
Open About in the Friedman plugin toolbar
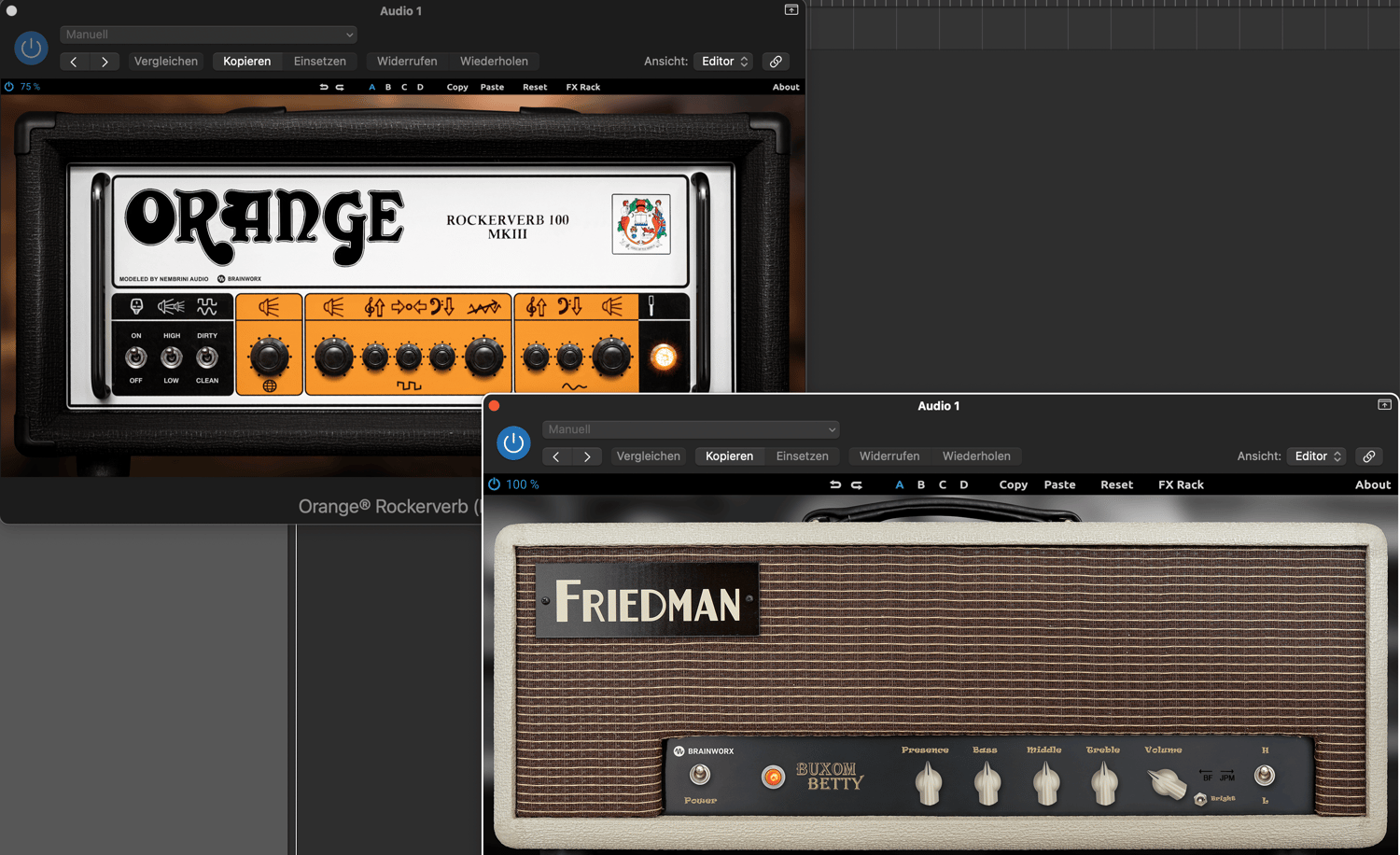pyautogui.click(x=1373, y=484)
